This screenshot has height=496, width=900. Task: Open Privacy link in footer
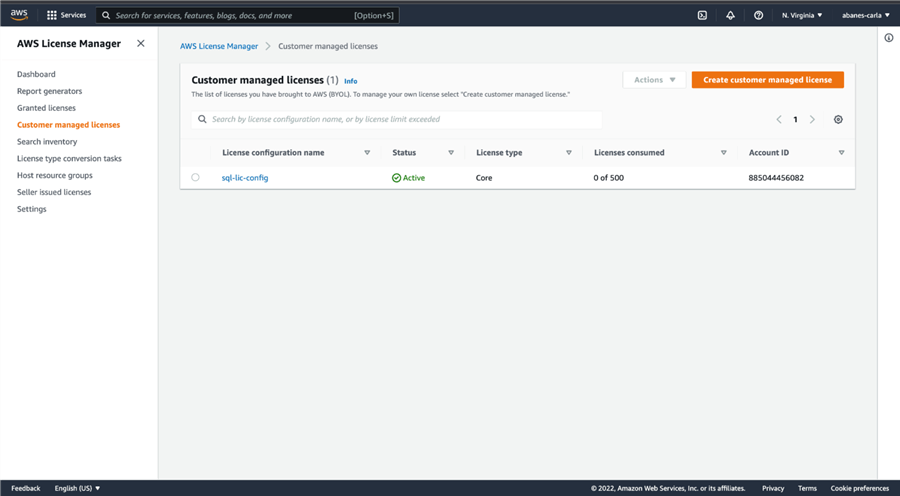pos(773,489)
